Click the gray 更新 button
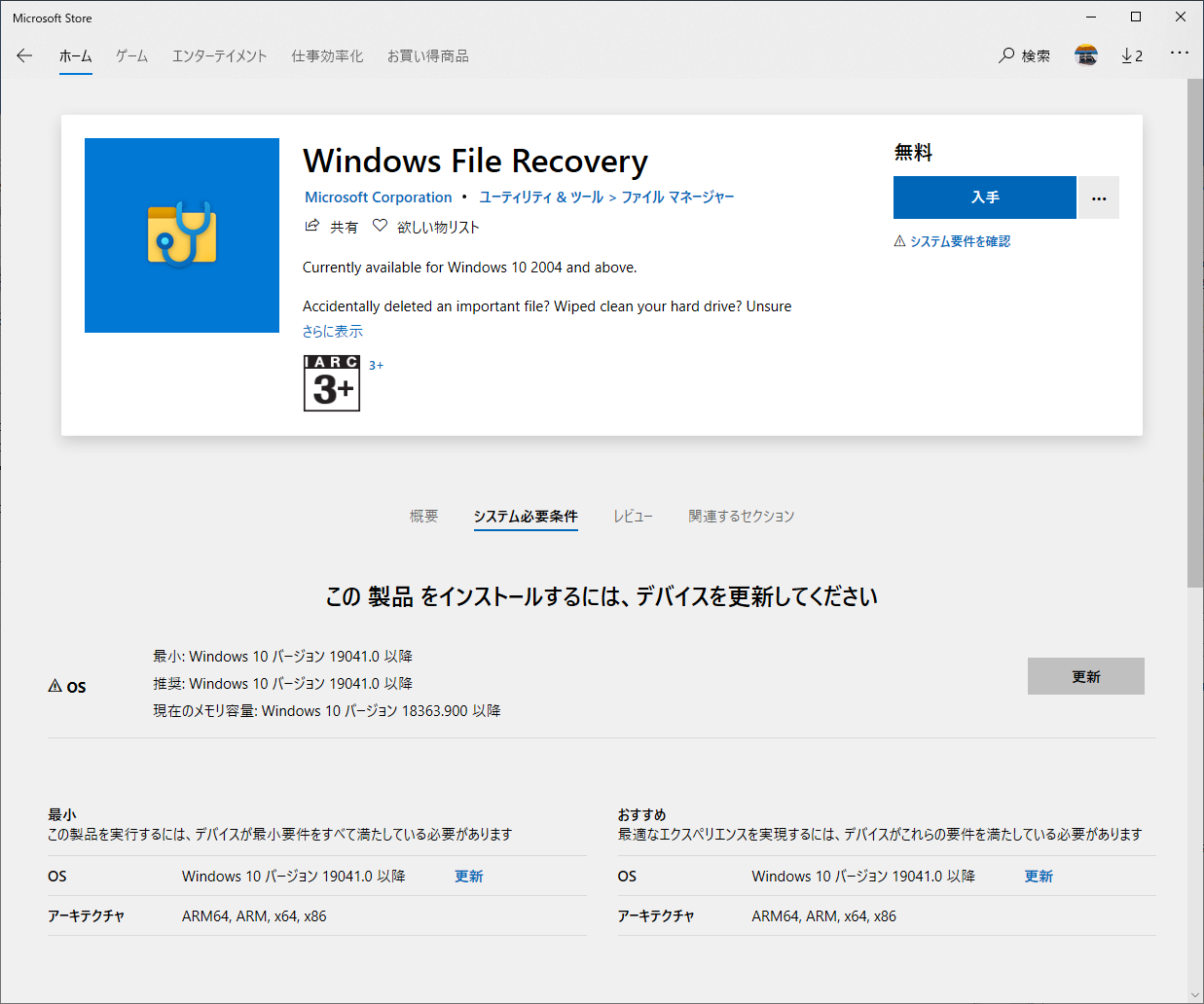Image resolution: width=1204 pixels, height=1004 pixels. 1085,676
